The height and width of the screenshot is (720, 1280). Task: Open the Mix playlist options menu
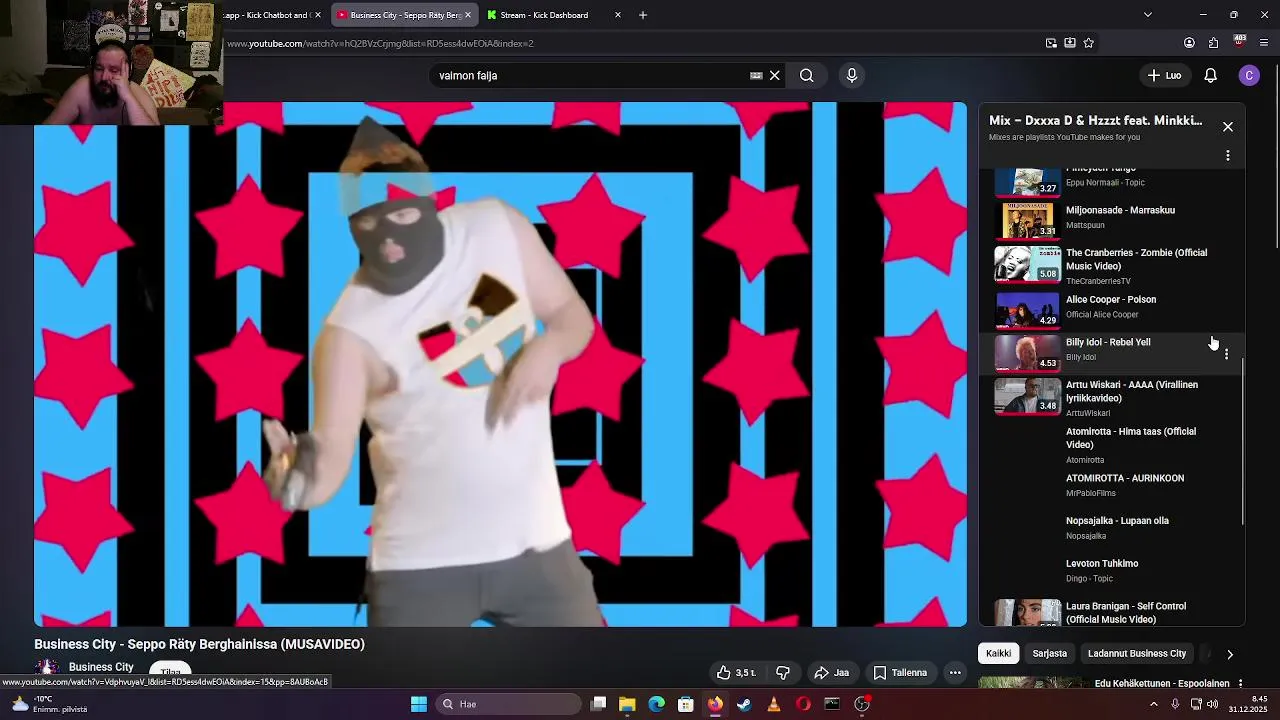tap(1228, 156)
